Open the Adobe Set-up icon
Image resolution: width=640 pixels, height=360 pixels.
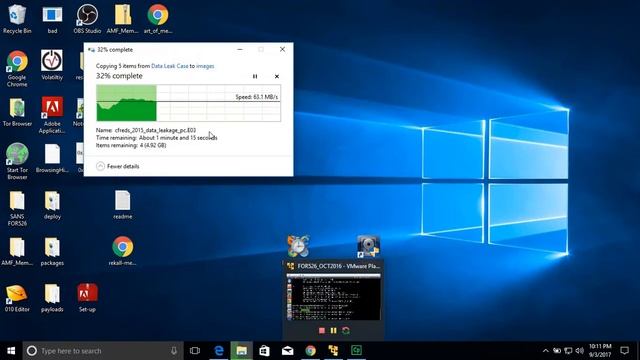87,298
